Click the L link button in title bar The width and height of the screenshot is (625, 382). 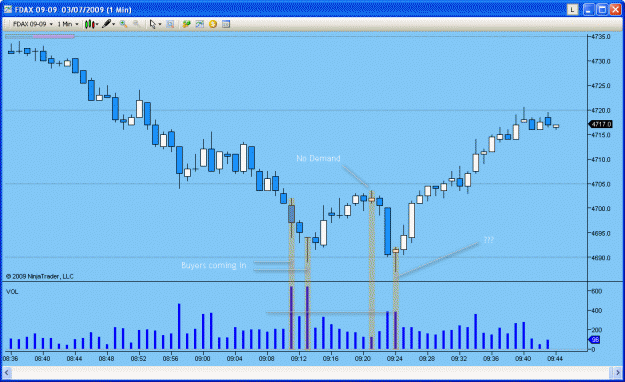(572, 9)
